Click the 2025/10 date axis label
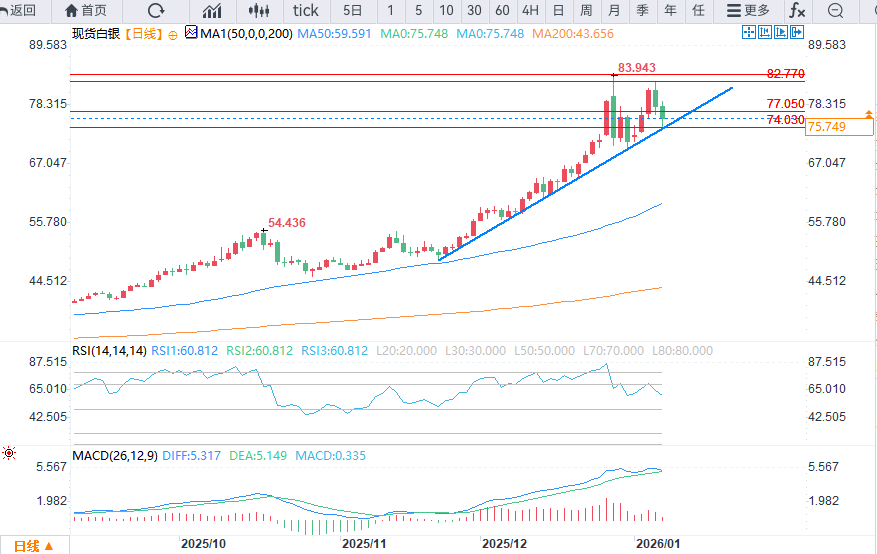877x554 pixels. pos(203,543)
